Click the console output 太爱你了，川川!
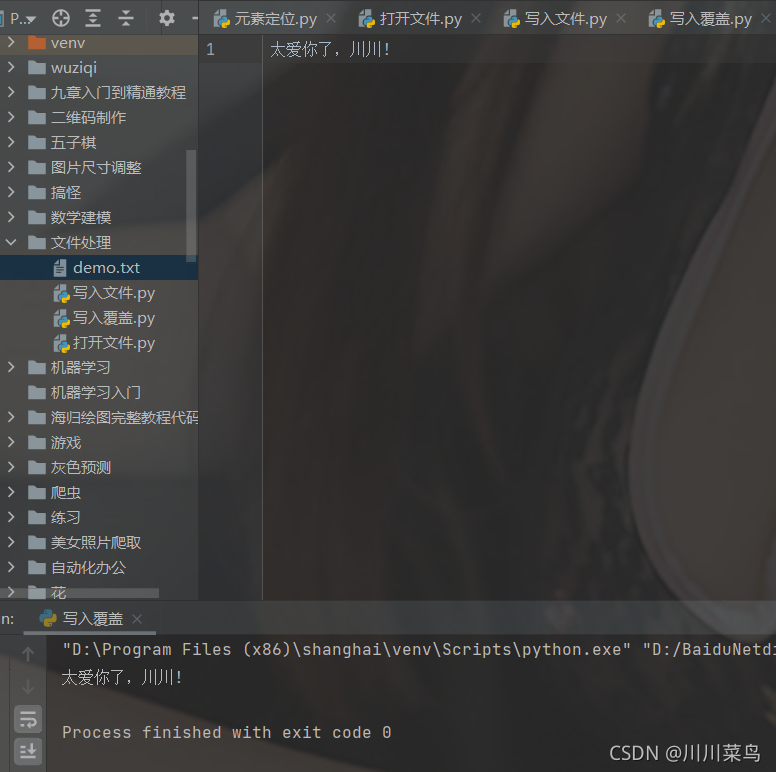Image resolution: width=776 pixels, height=772 pixels. [122, 677]
